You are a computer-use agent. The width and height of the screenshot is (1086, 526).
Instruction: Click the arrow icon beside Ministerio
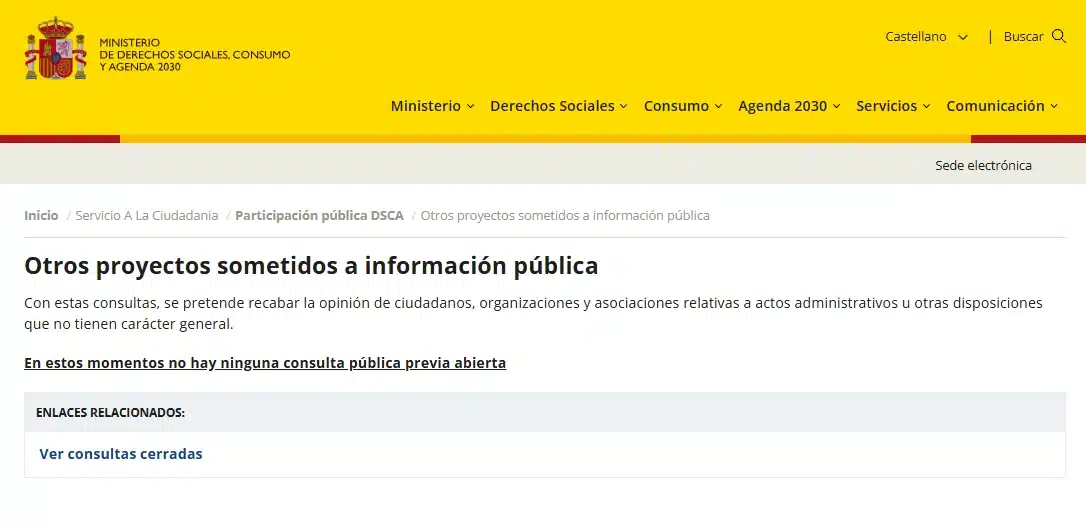pyautogui.click(x=470, y=107)
